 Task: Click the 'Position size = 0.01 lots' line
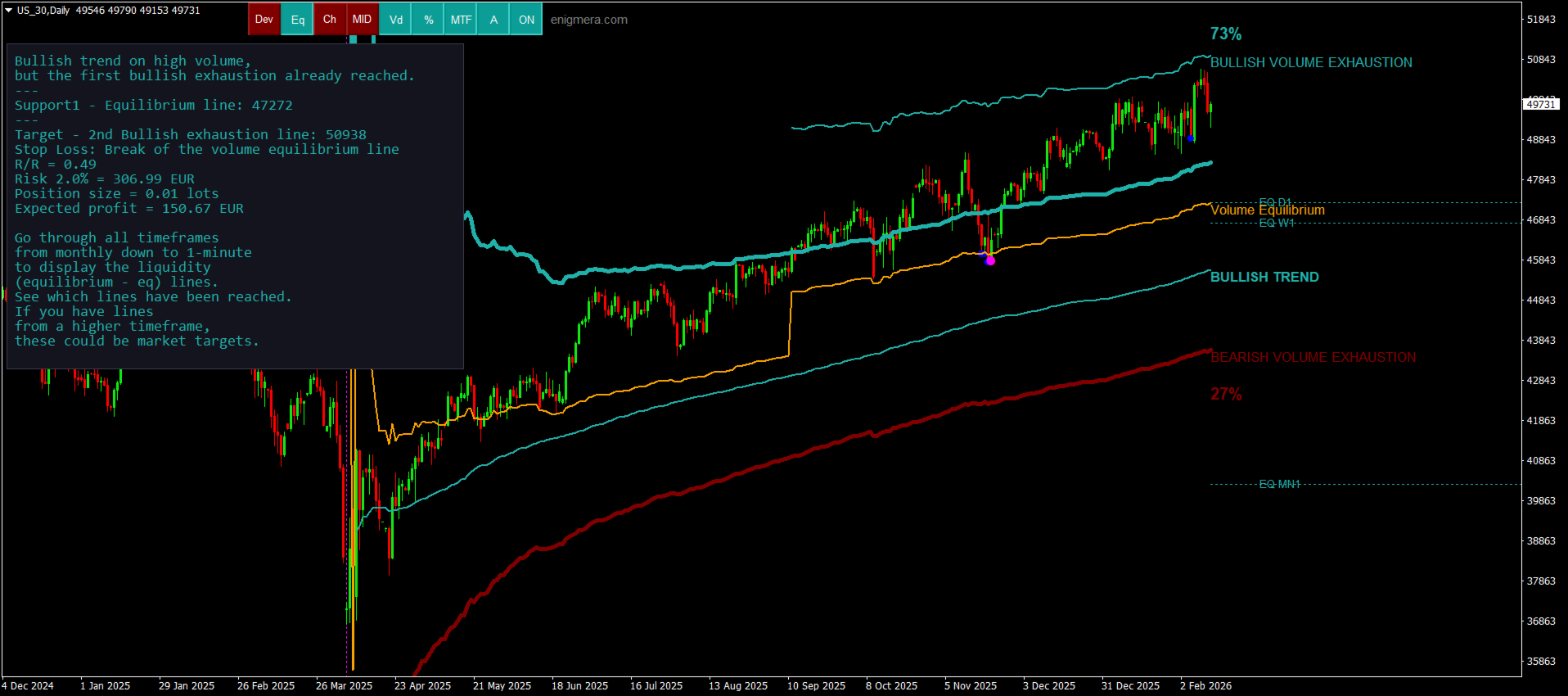tap(117, 193)
